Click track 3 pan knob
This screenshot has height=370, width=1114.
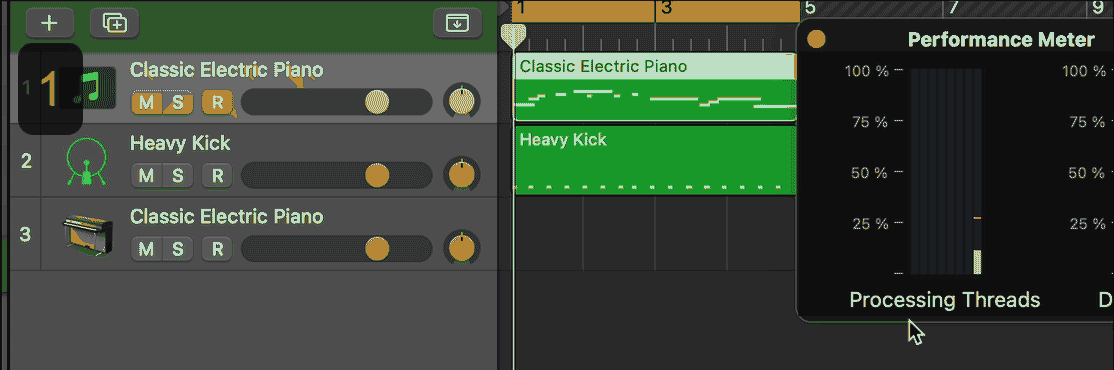(x=462, y=248)
